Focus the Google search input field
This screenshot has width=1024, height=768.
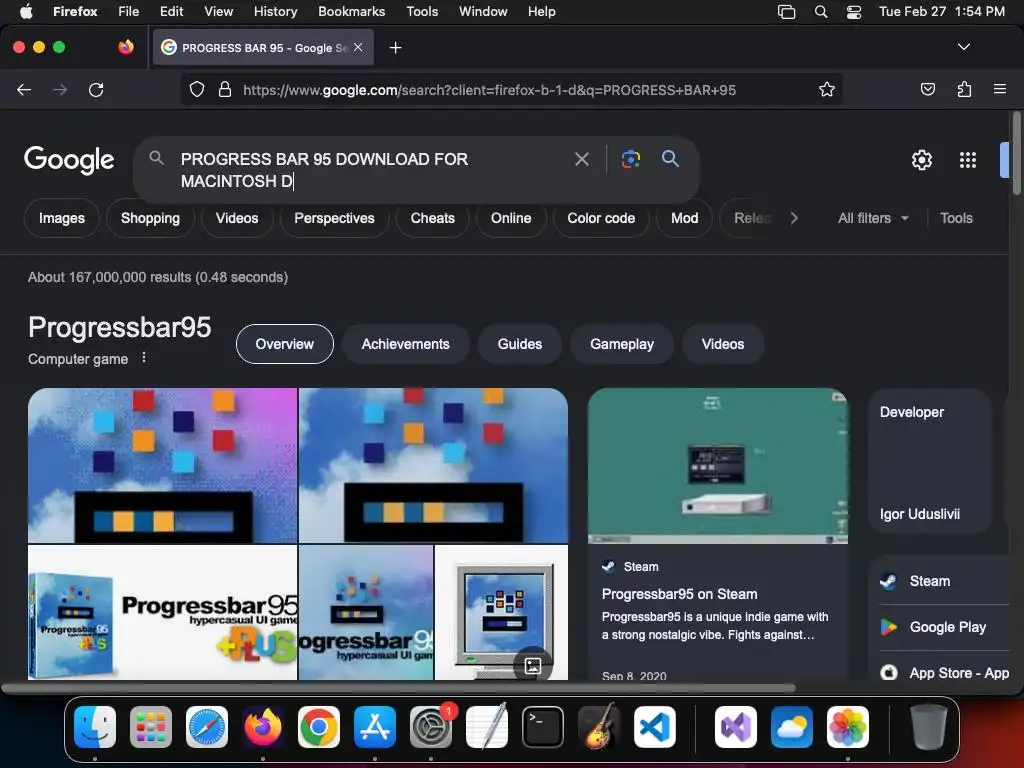pos(372,170)
